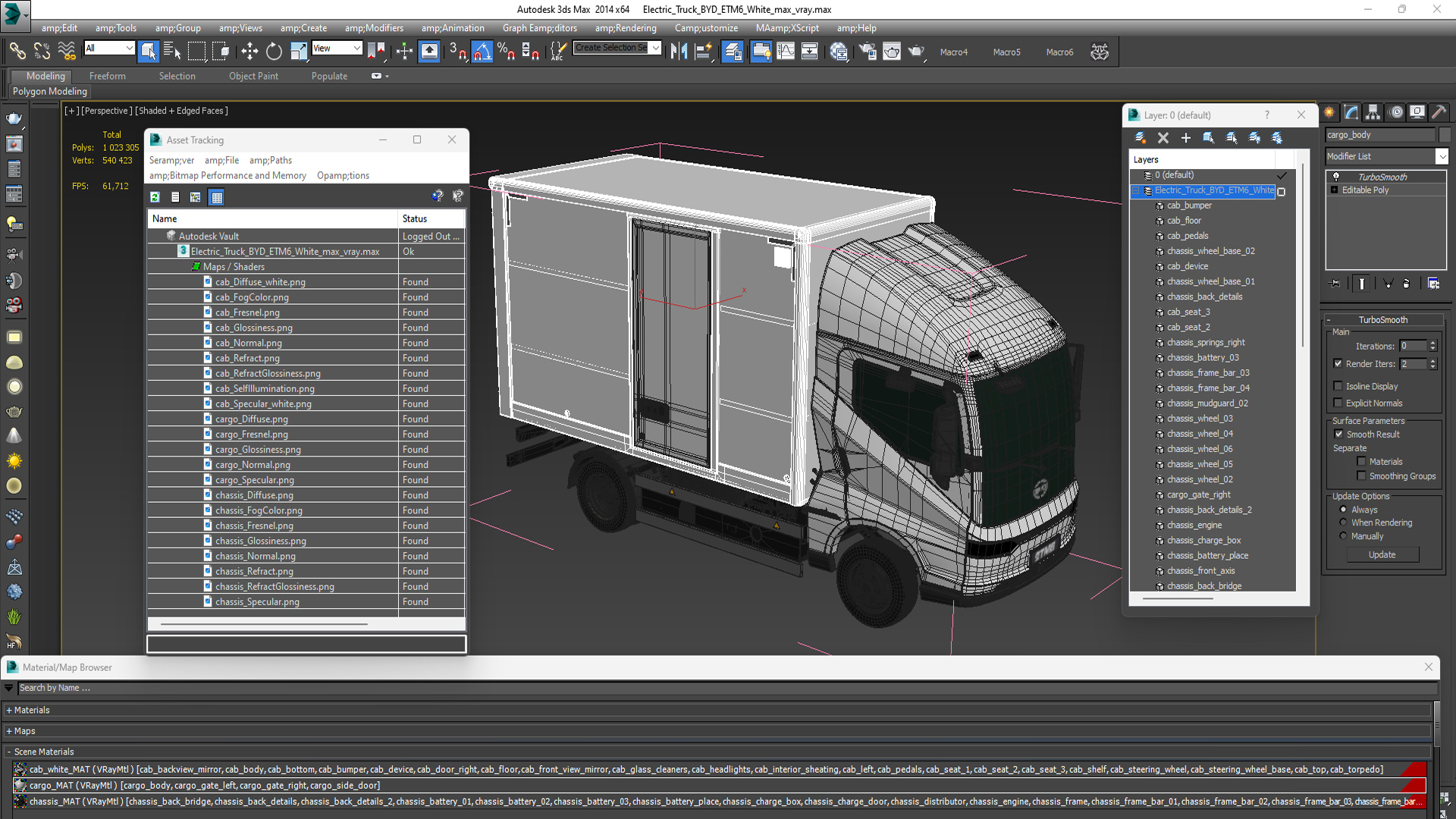Open the All selection filter dropdown
The width and height of the screenshot is (1456, 819).
(x=109, y=49)
